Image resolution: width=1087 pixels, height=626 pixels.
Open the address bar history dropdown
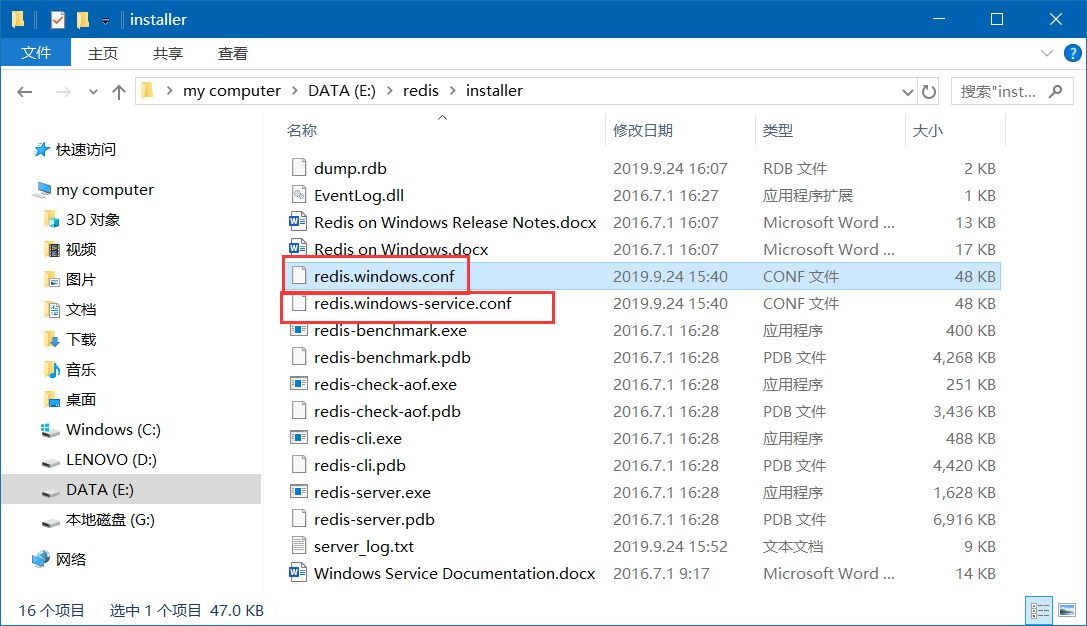(907, 91)
